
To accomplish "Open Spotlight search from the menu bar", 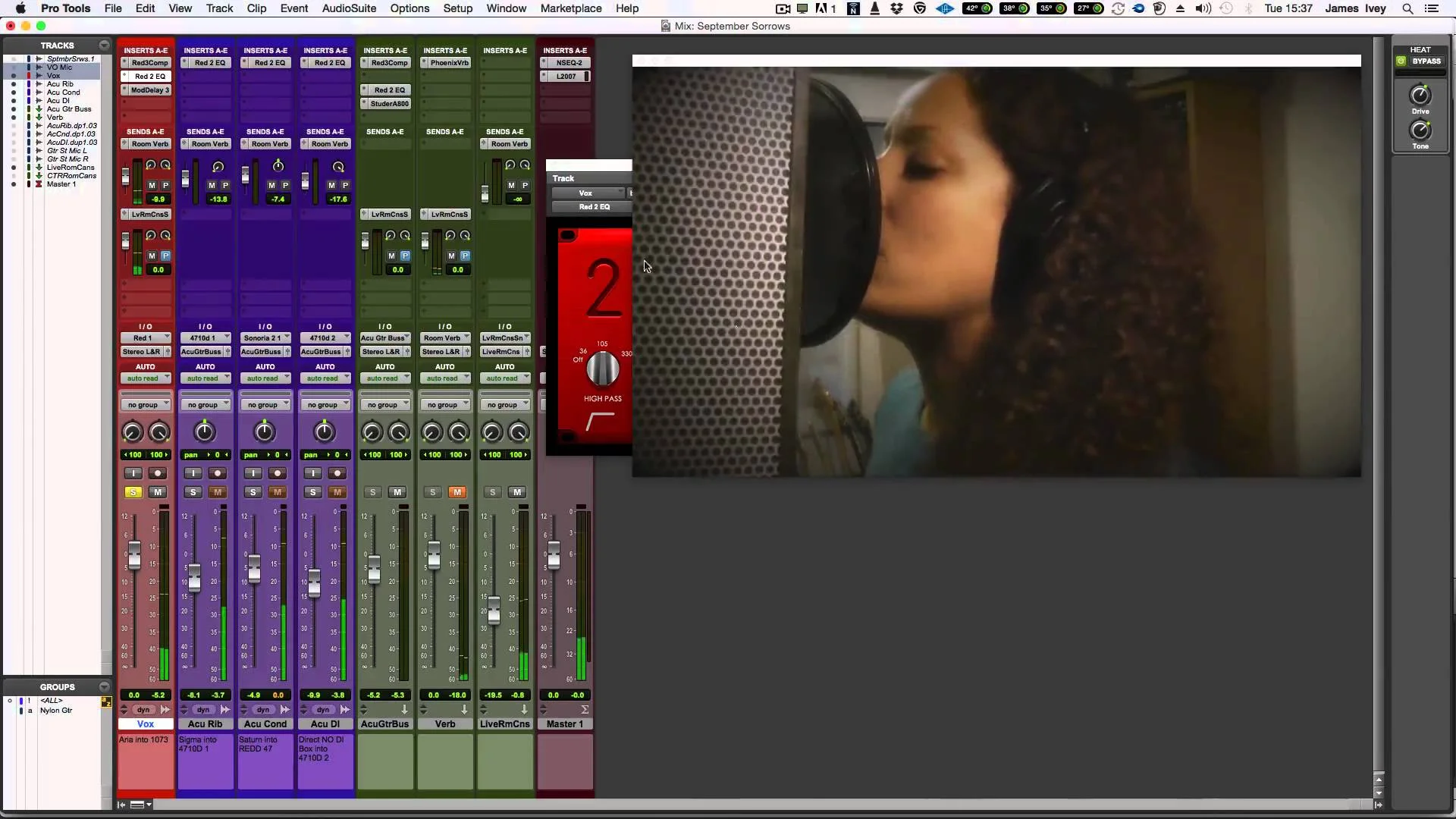I will point(1407,8).
